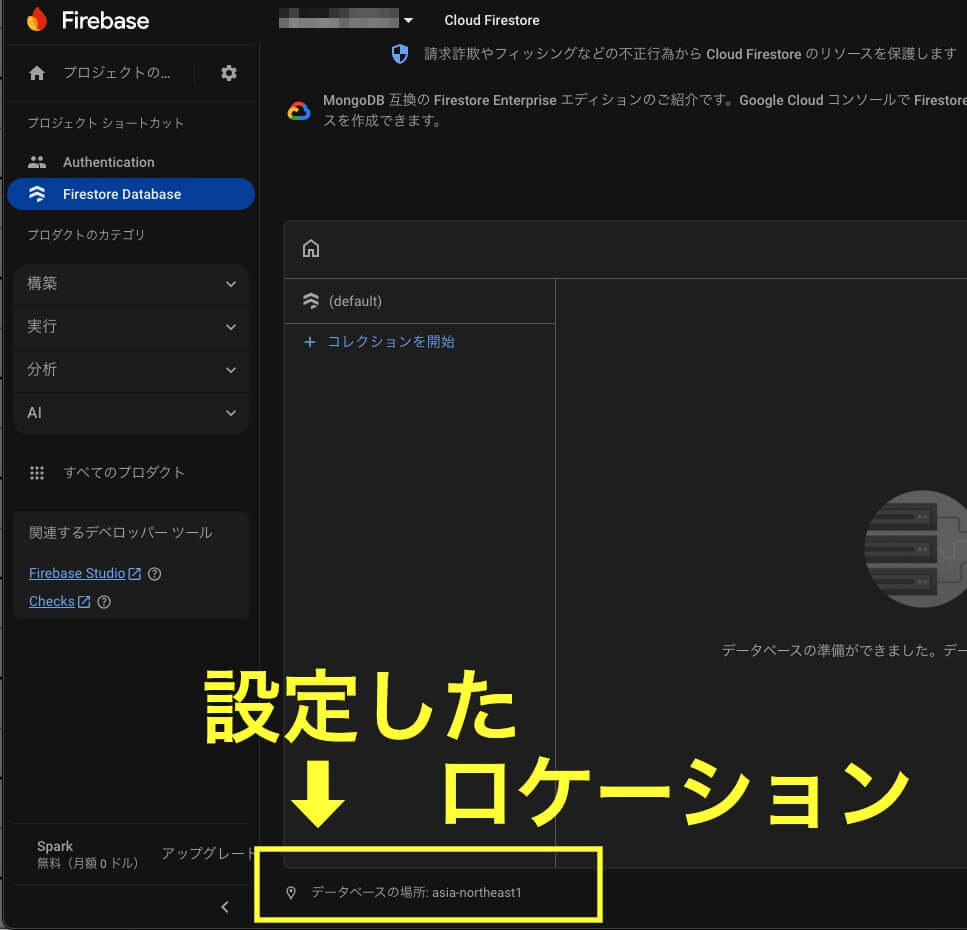Click プロダクトのカテゴリ heading
Image resolution: width=967 pixels, height=930 pixels.
tap(86, 235)
